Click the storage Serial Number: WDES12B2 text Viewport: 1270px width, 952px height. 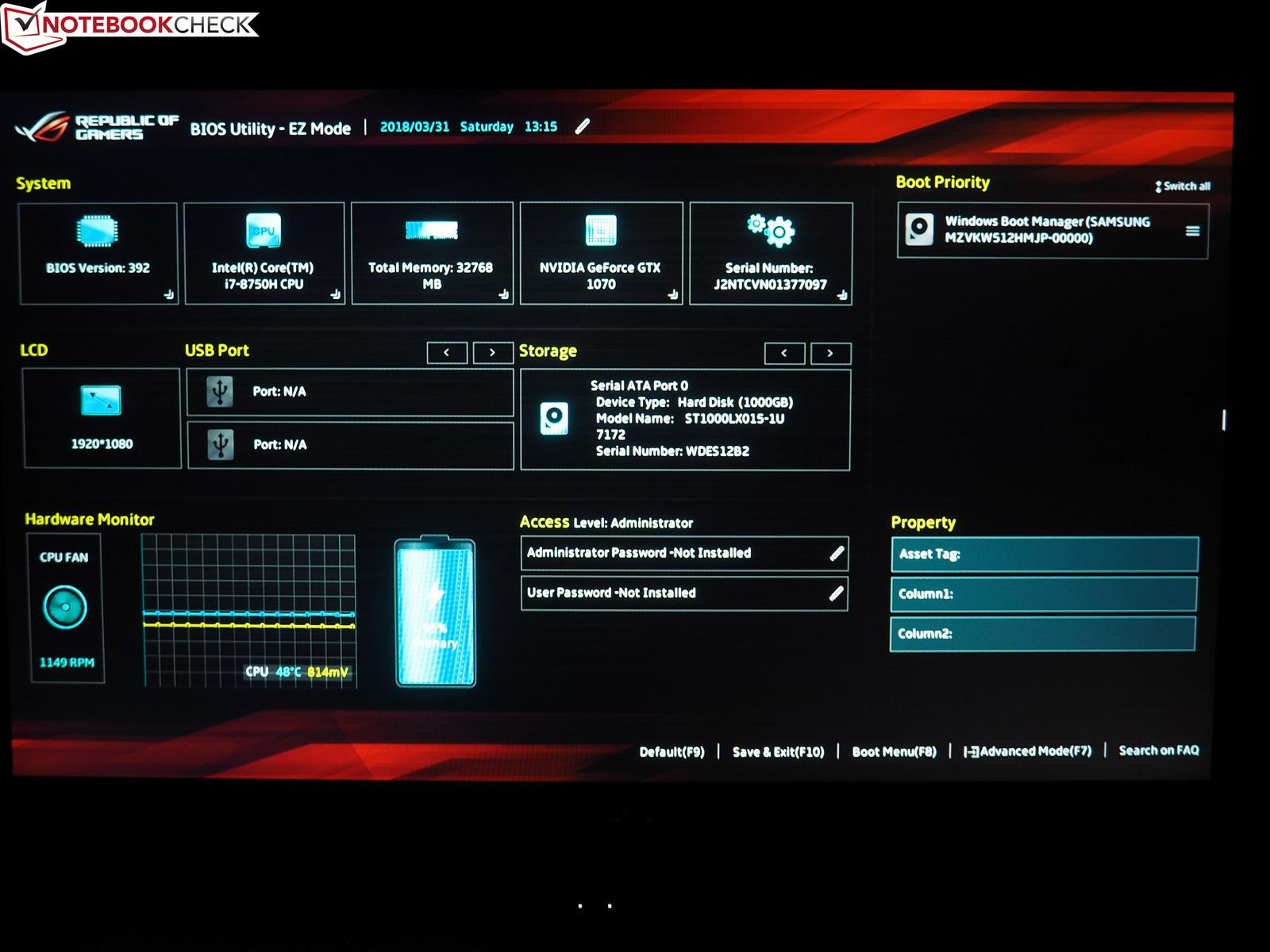point(672,451)
